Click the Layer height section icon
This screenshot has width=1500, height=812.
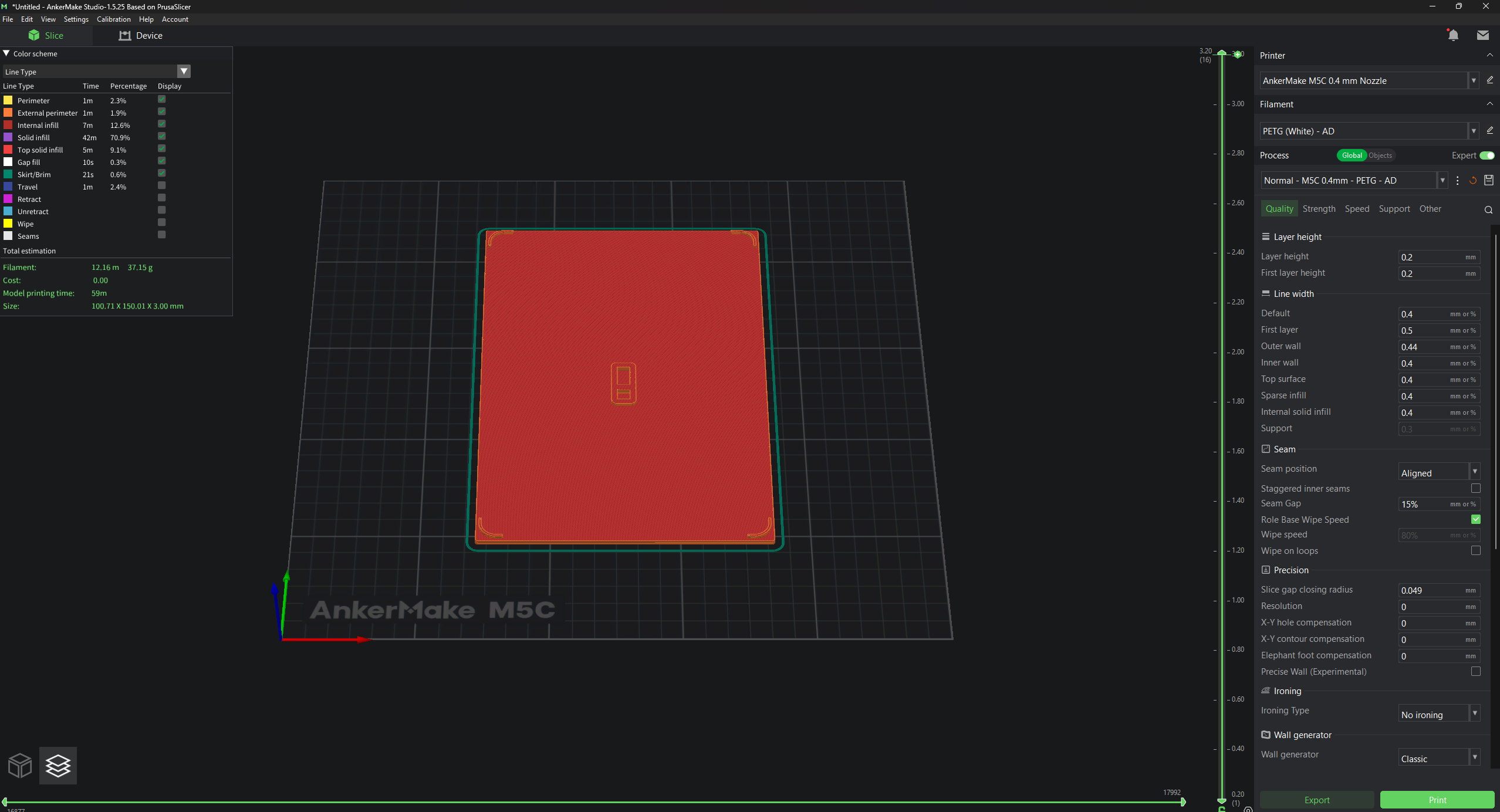[x=1266, y=236]
